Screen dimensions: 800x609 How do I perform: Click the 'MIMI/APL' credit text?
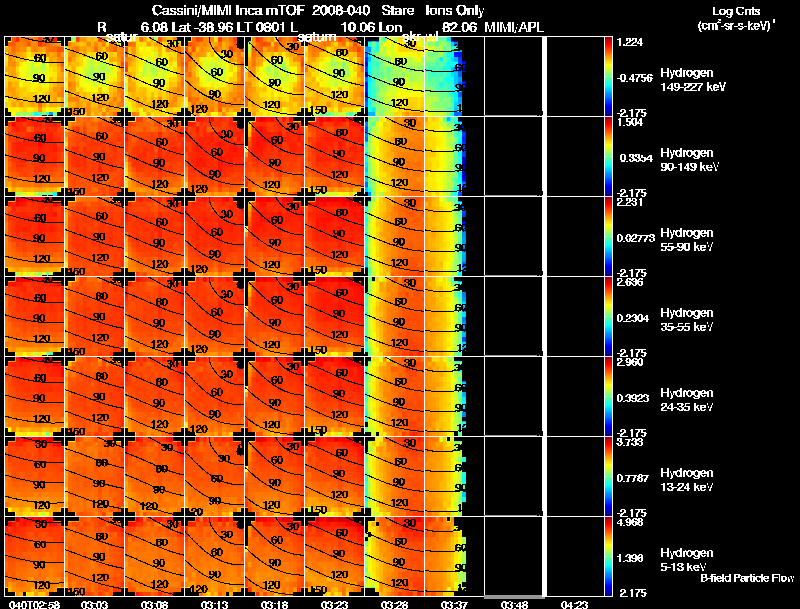tap(514, 28)
